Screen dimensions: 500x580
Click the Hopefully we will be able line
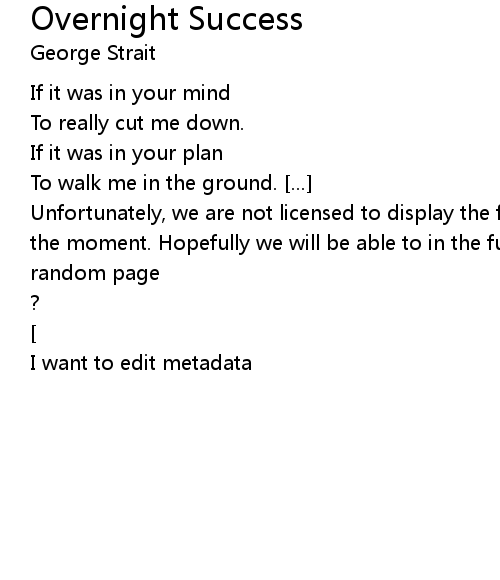[x=329, y=243]
